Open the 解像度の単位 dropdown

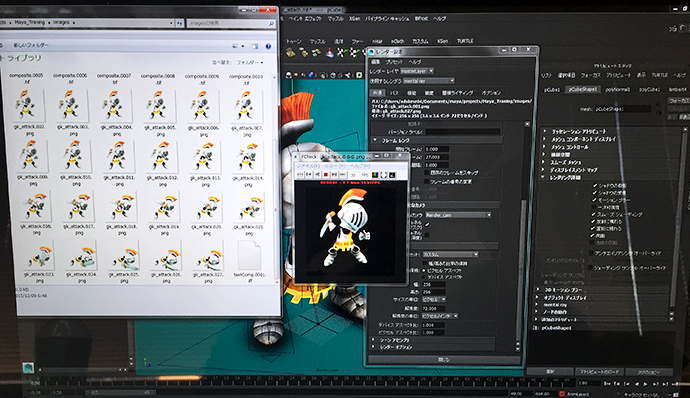pyautogui.click(x=439, y=316)
